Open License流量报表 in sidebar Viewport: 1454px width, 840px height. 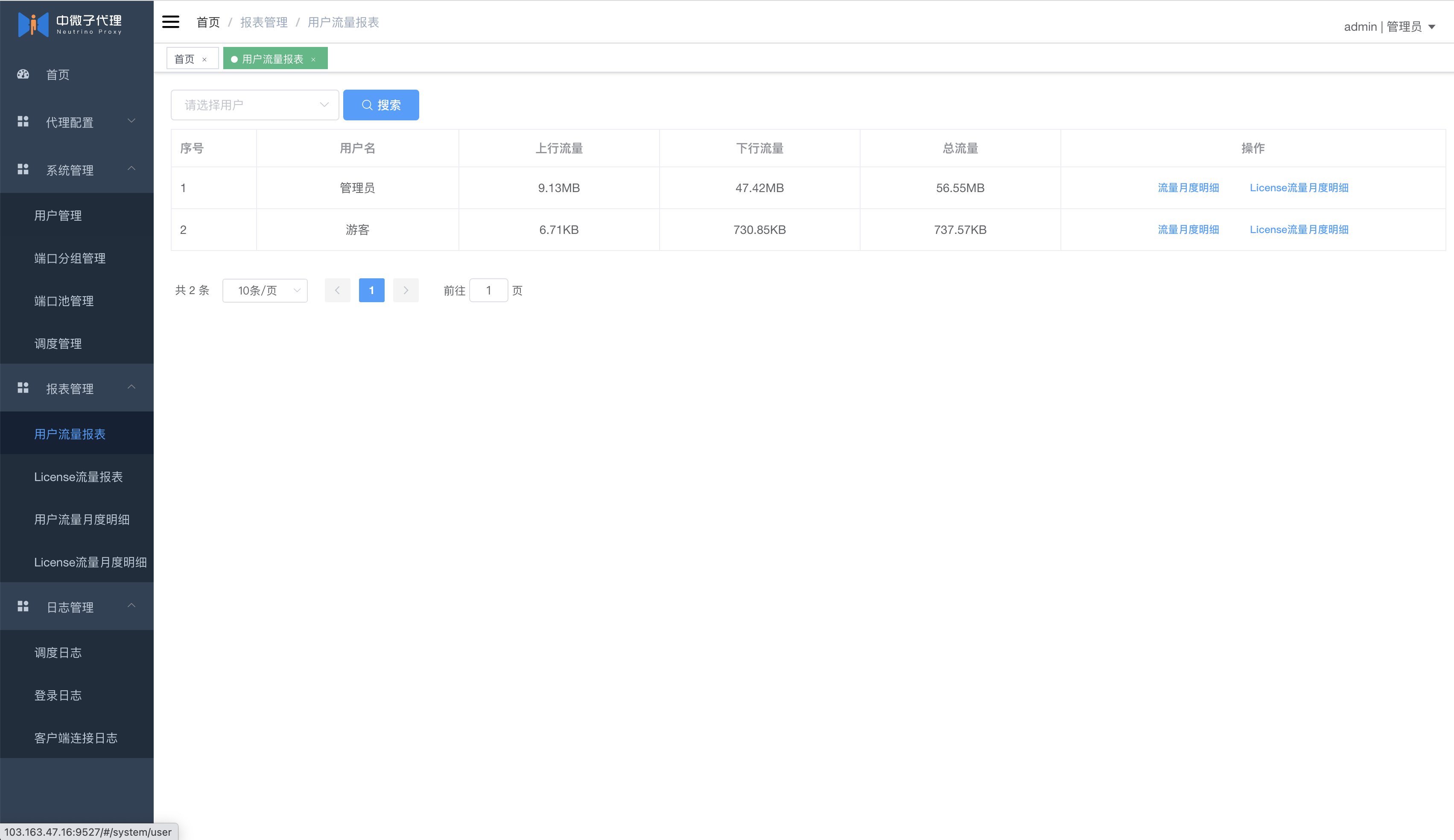point(79,476)
